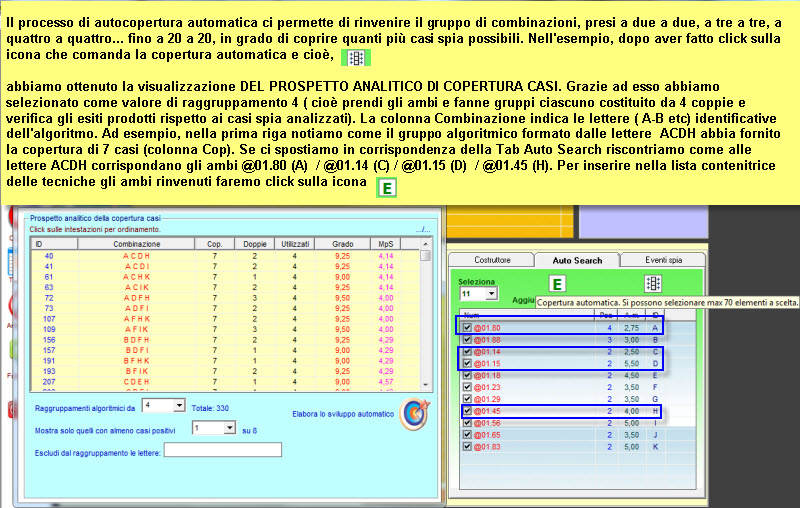Select row ID 109 combination A F I K
The width and height of the screenshot is (800, 508).
tap(226, 329)
